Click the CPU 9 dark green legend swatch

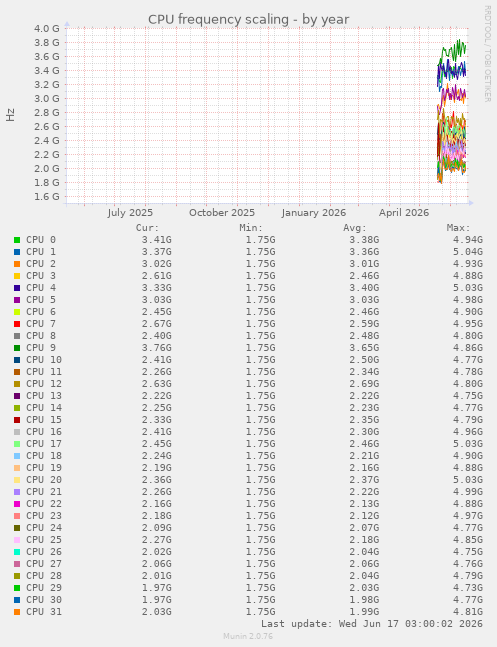(x=17, y=348)
